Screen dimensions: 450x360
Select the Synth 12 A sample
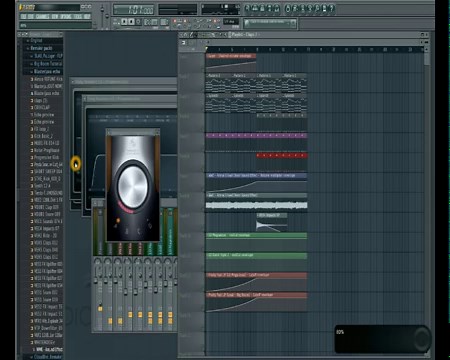tap(41, 186)
